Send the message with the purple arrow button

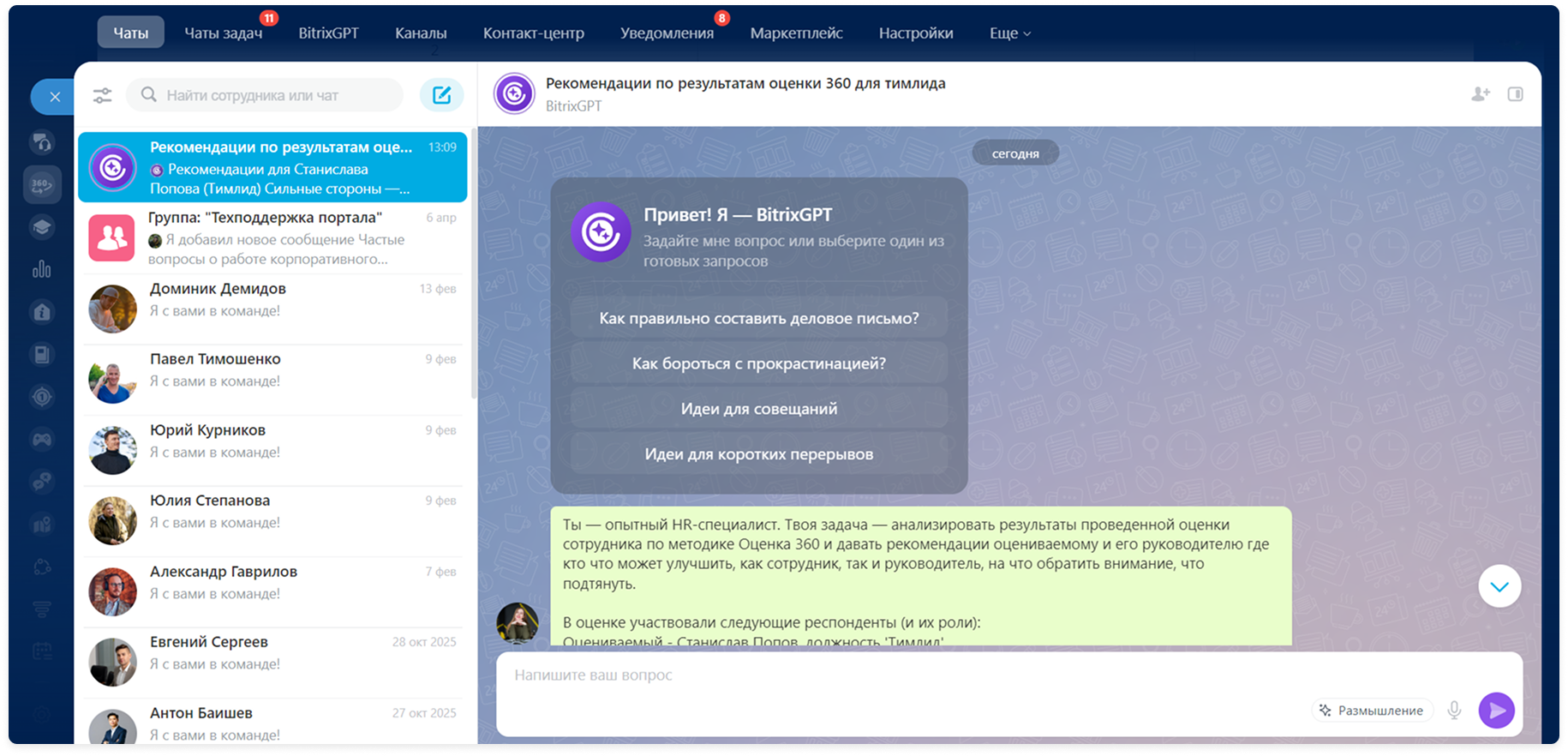click(1496, 710)
